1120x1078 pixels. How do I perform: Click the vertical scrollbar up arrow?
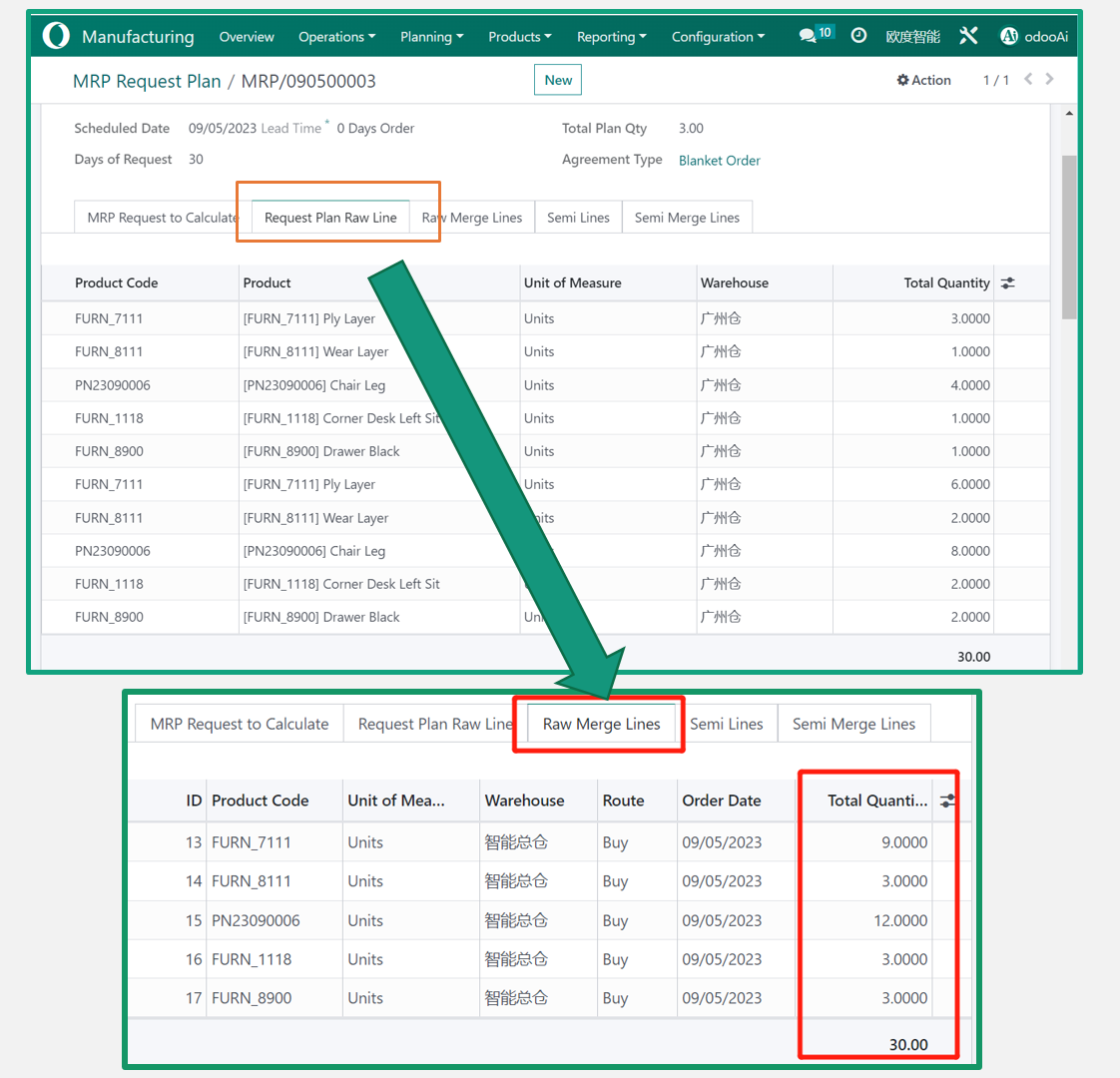click(x=1069, y=114)
